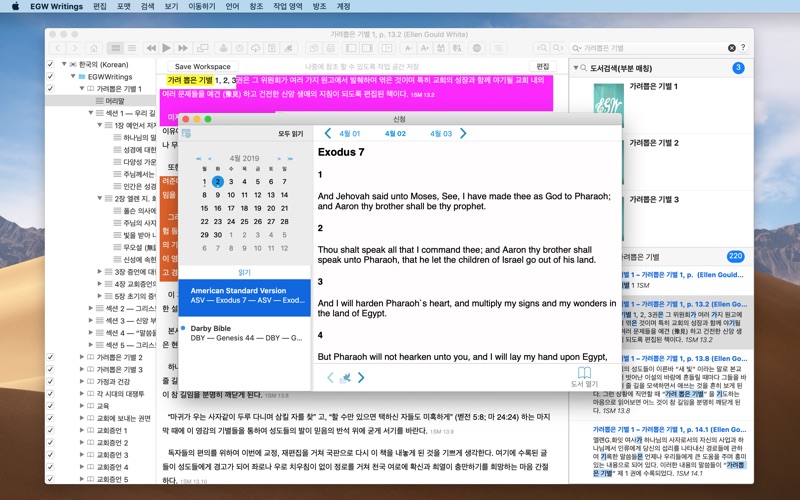Collapse the 한국의 (Korean) tree node

[x=64, y=64]
